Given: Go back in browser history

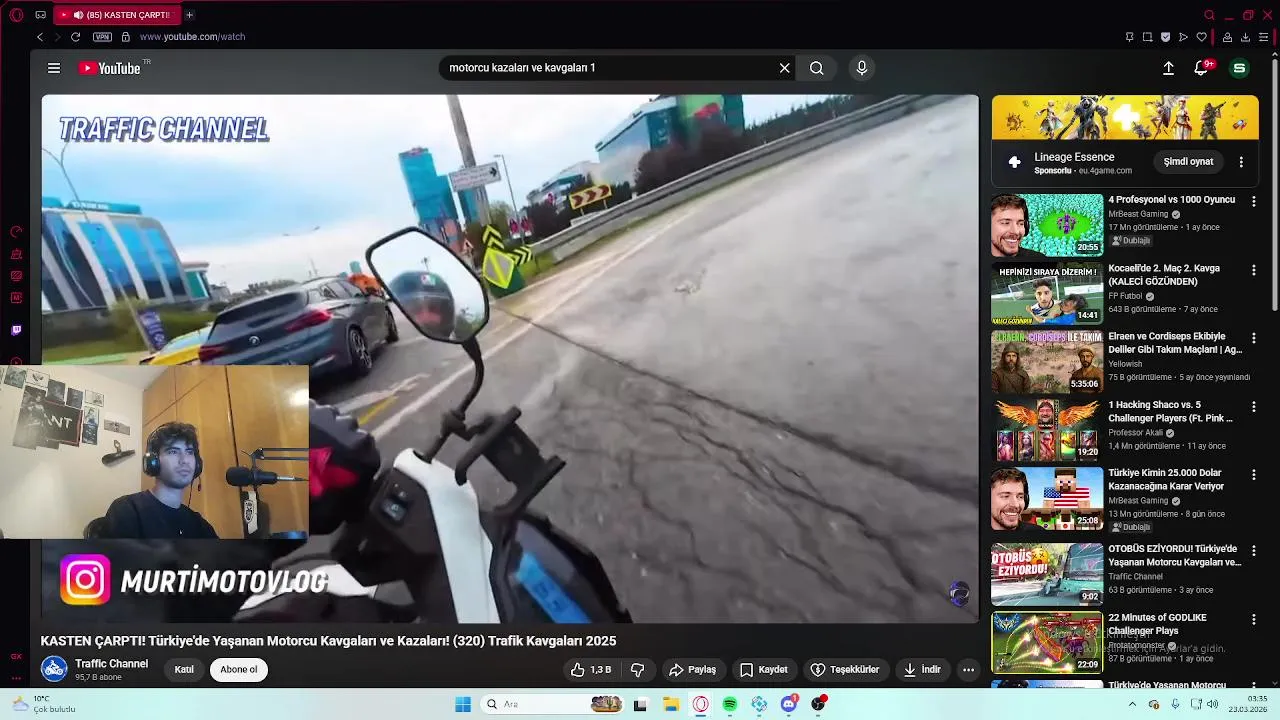Looking at the screenshot, I should 40,37.
